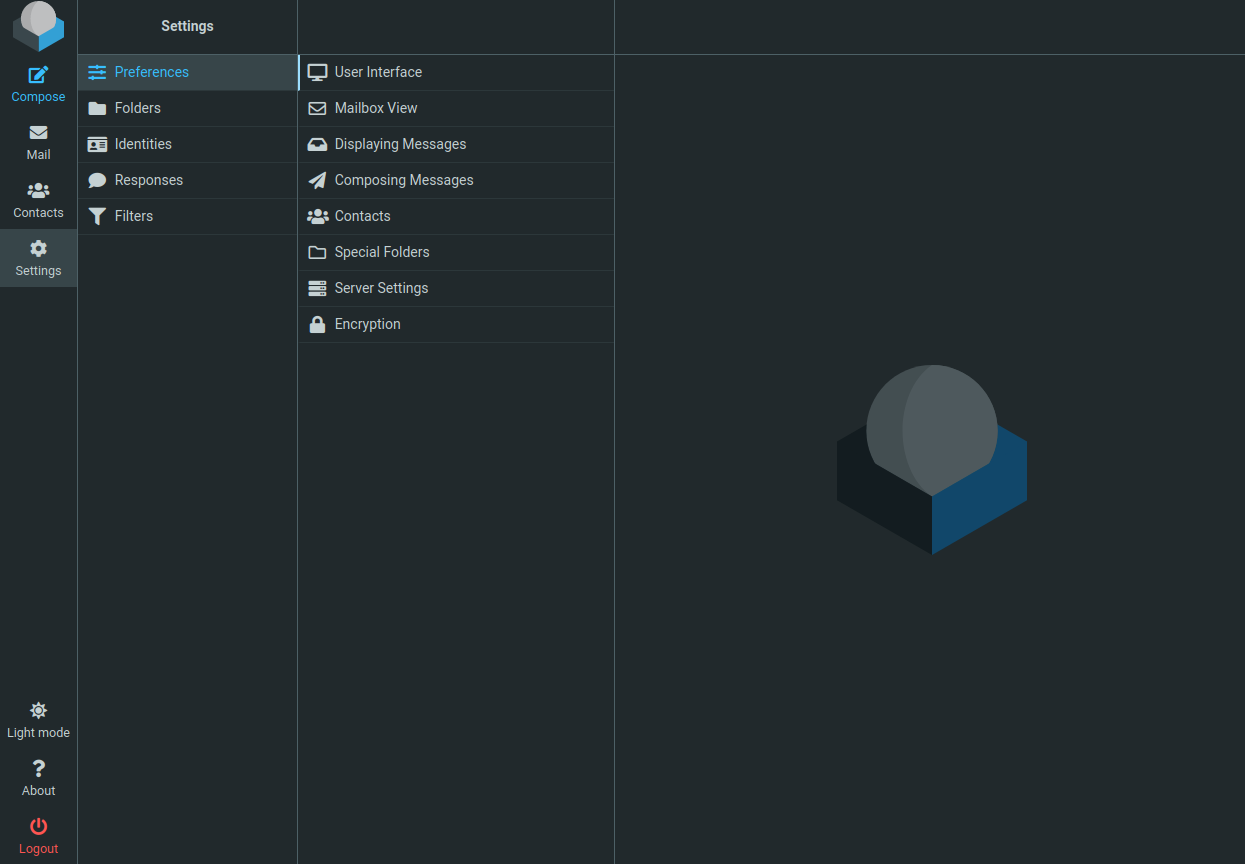Open Mailbox View preferences

coord(376,108)
